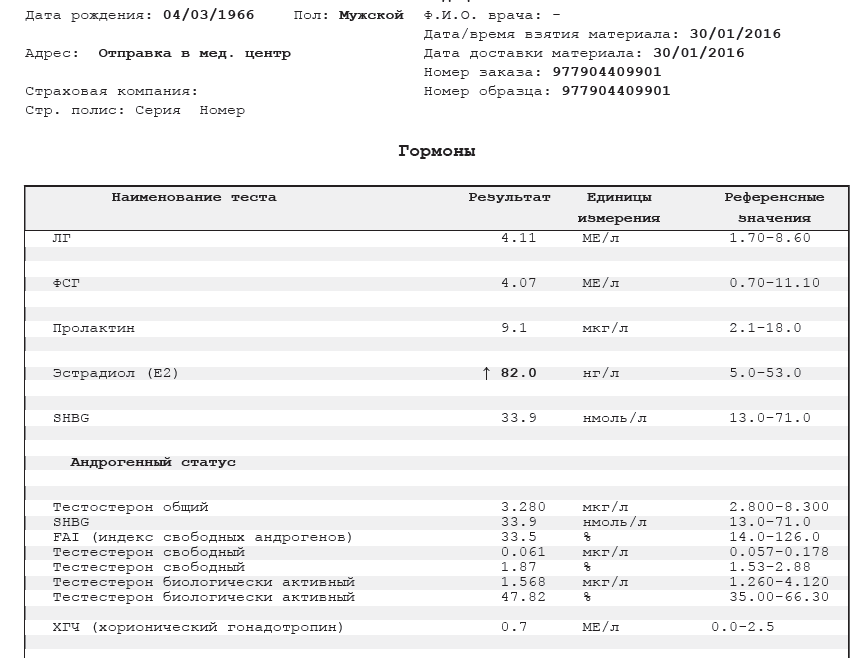Click the Референсные значения column header
Image resolution: width=861 pixels, height=658 pixels.
coord(774,208)
